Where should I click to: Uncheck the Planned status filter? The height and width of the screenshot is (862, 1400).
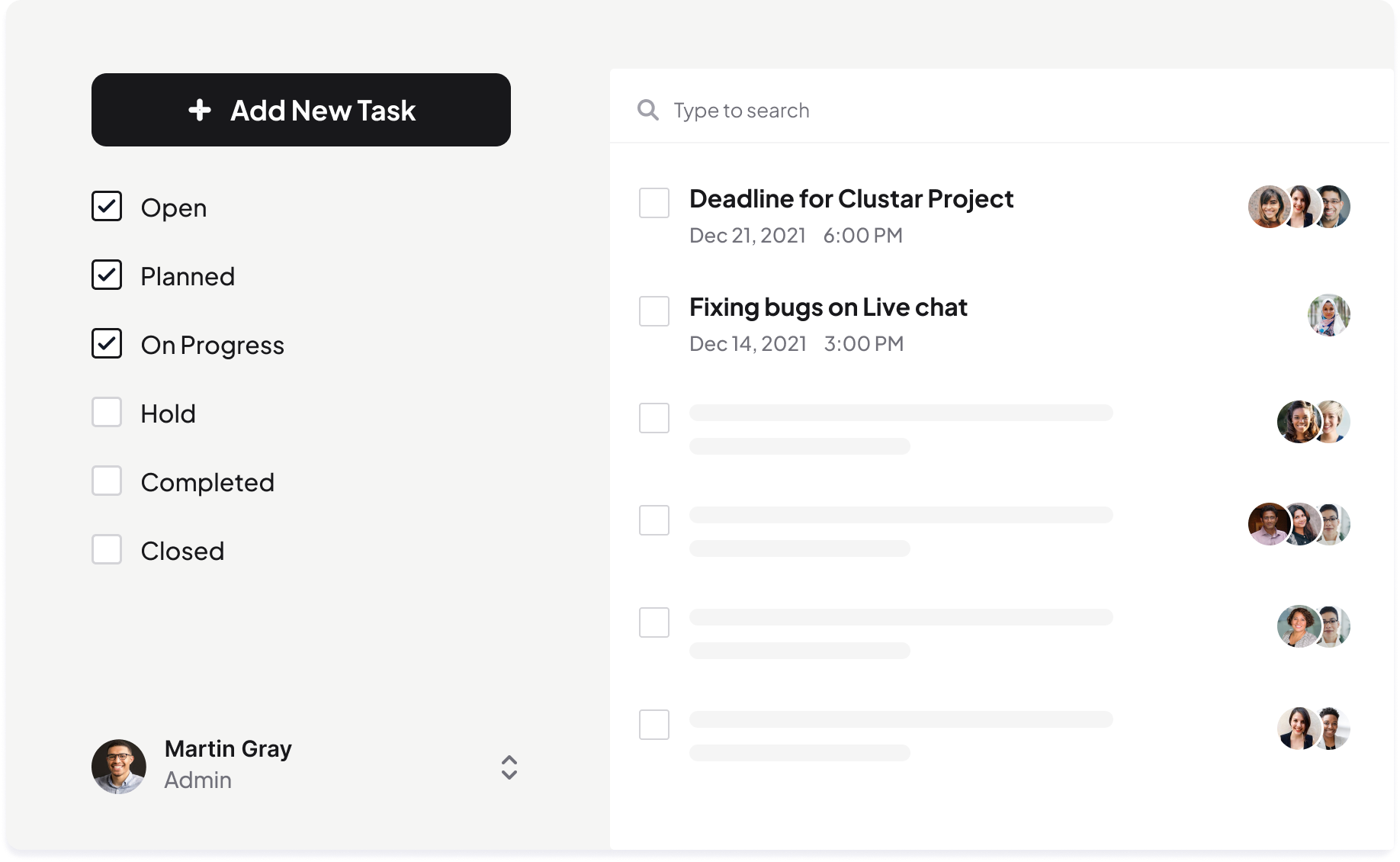[107, 275]
